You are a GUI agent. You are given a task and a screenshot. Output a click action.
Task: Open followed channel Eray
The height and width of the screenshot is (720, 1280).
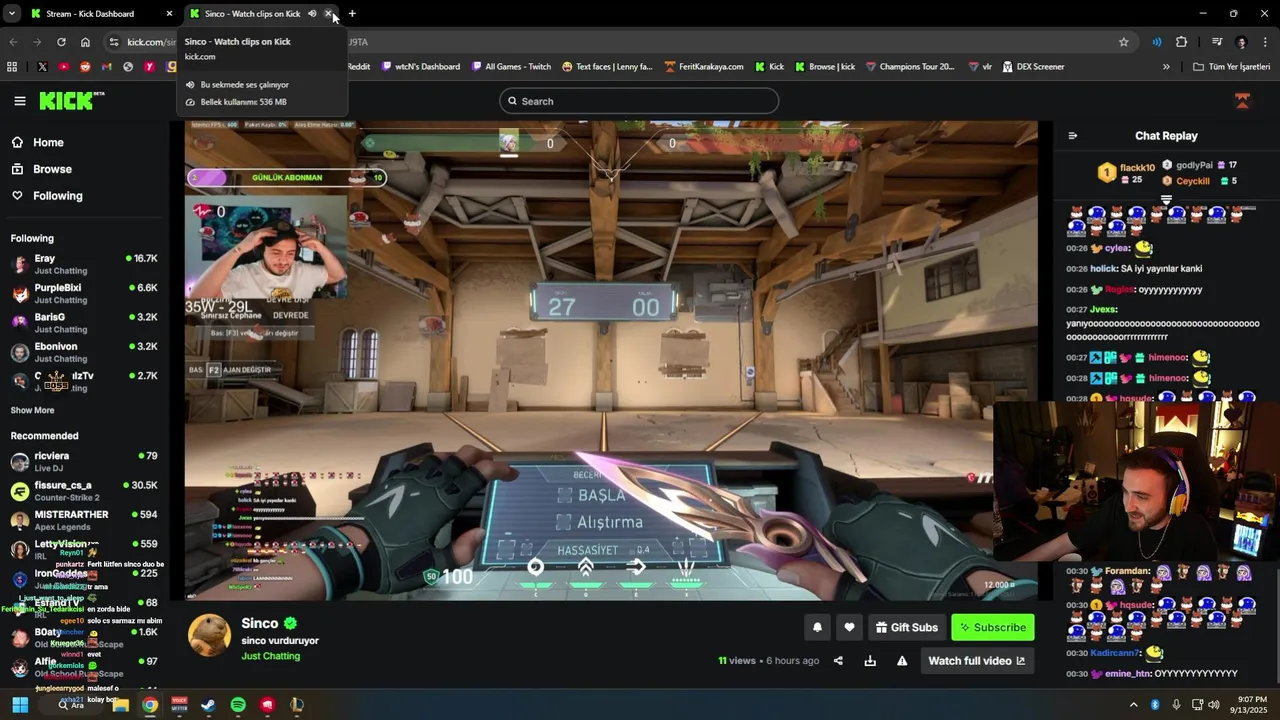(84, 264)
